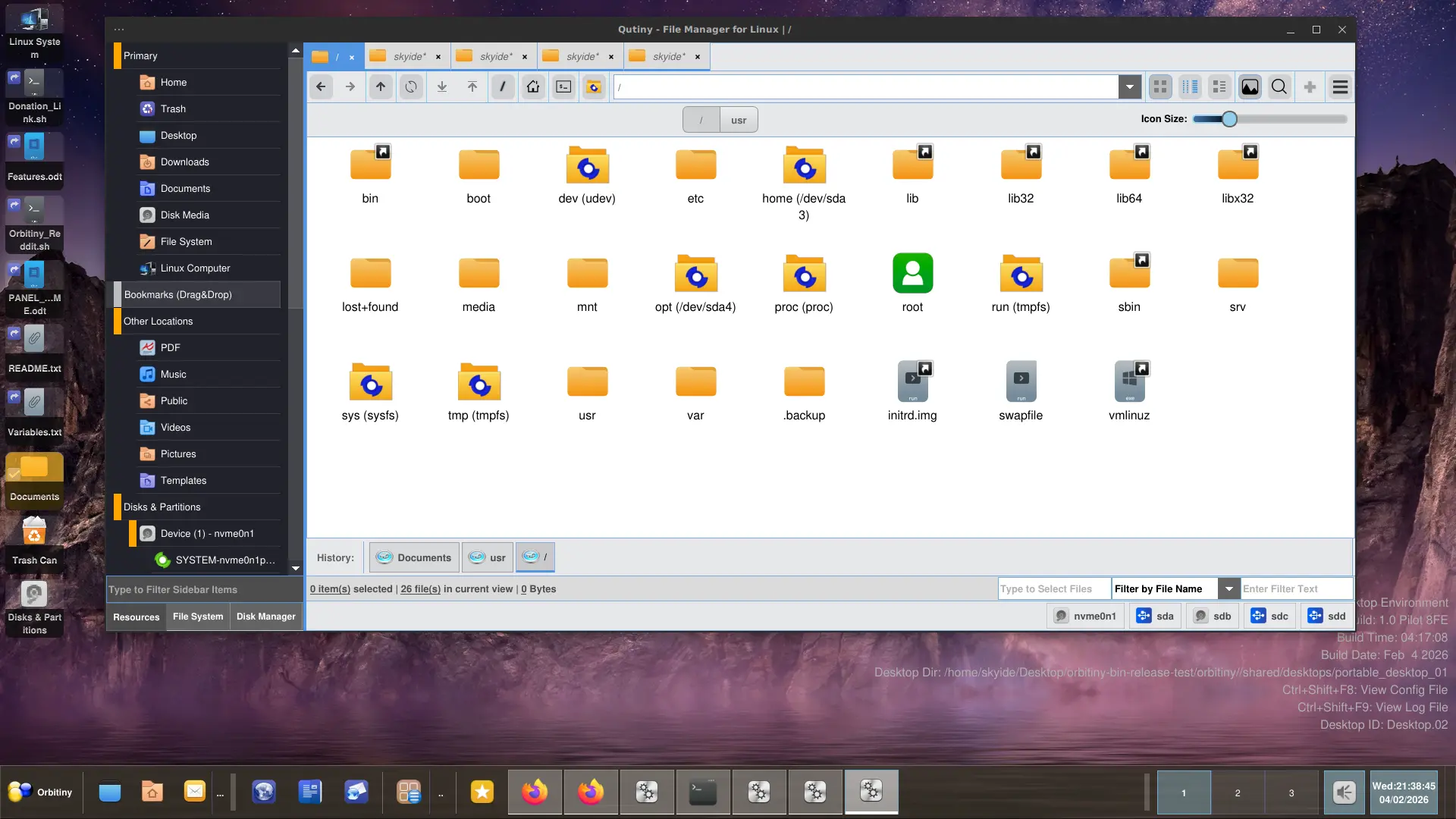Click the Enter Filter Text field
The width and height of the screenshot is (1456, 819).
pyautogui.click(x=1295, y=588)
